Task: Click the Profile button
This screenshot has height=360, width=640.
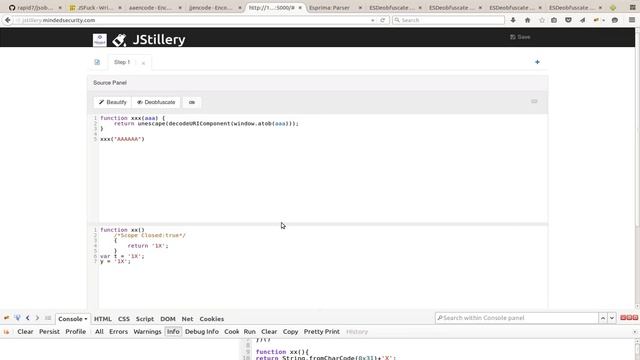Action: click(x=76, y=331)
